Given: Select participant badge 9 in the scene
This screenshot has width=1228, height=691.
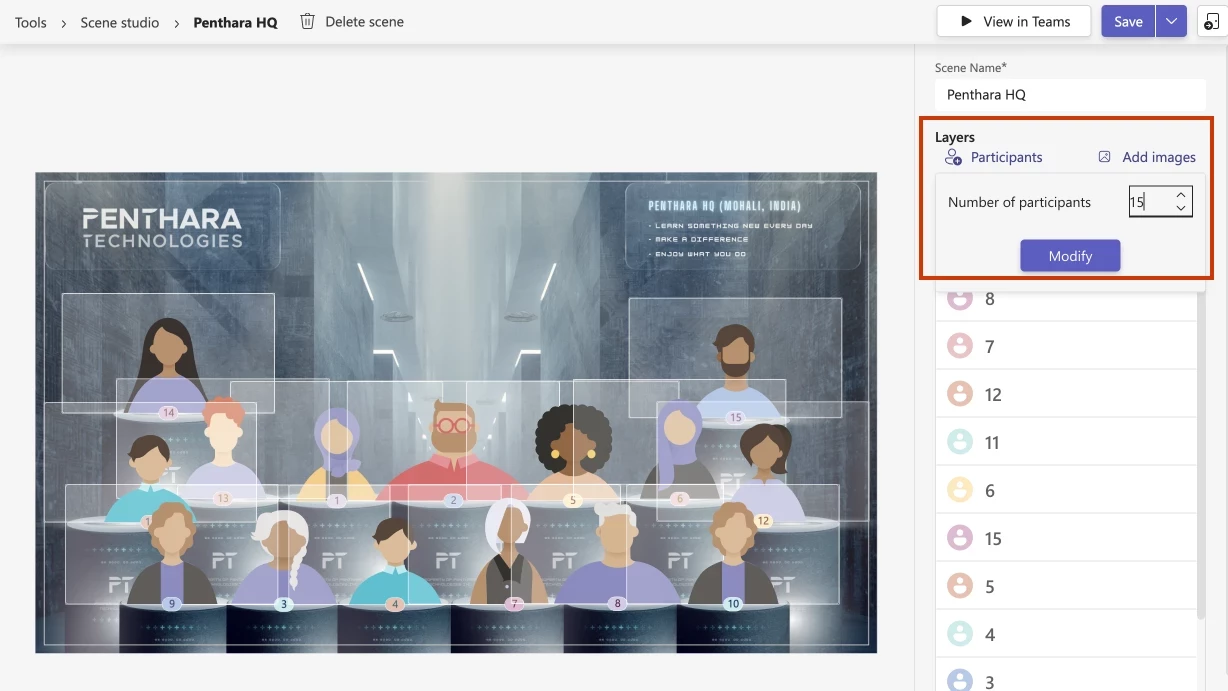Looking at the screenshot, I should coord(172,604).
